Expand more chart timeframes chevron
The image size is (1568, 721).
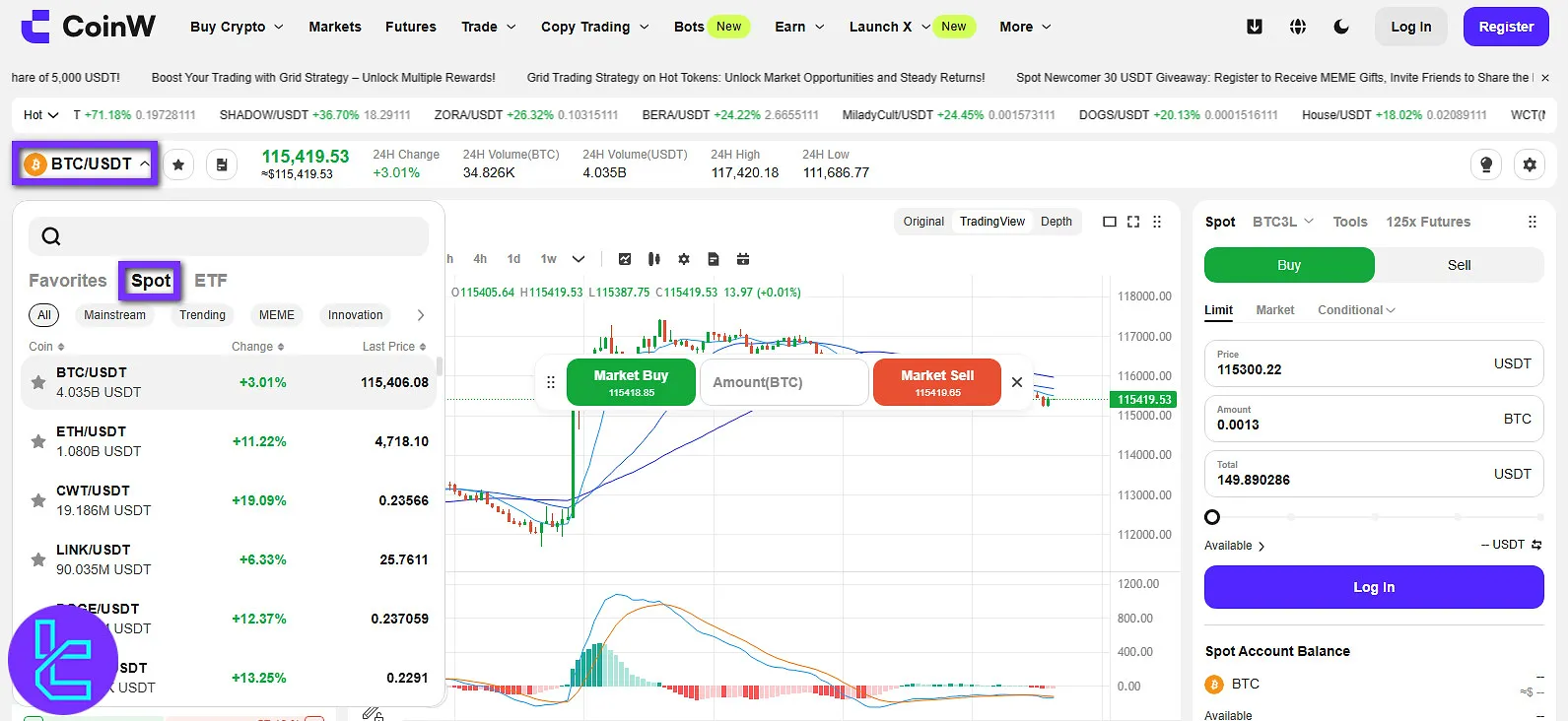click(x=579, y=259)
